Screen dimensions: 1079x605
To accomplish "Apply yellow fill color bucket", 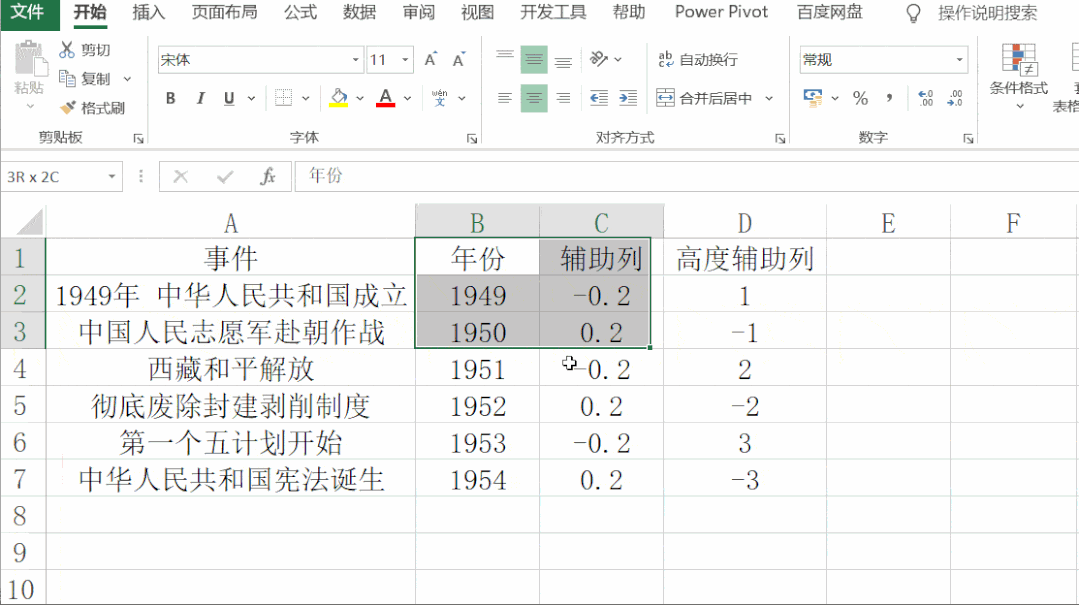I will click(x=339, y=98).
